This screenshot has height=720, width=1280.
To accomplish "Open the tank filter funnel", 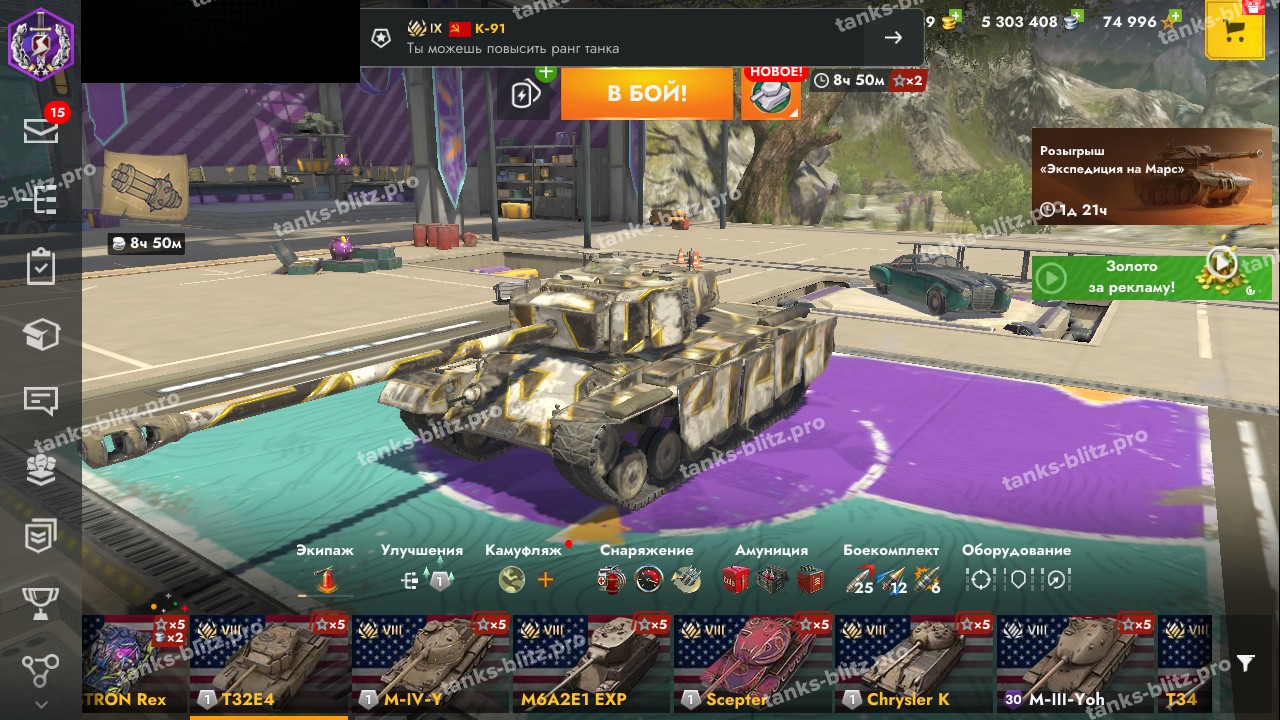I will point(1245,663).
